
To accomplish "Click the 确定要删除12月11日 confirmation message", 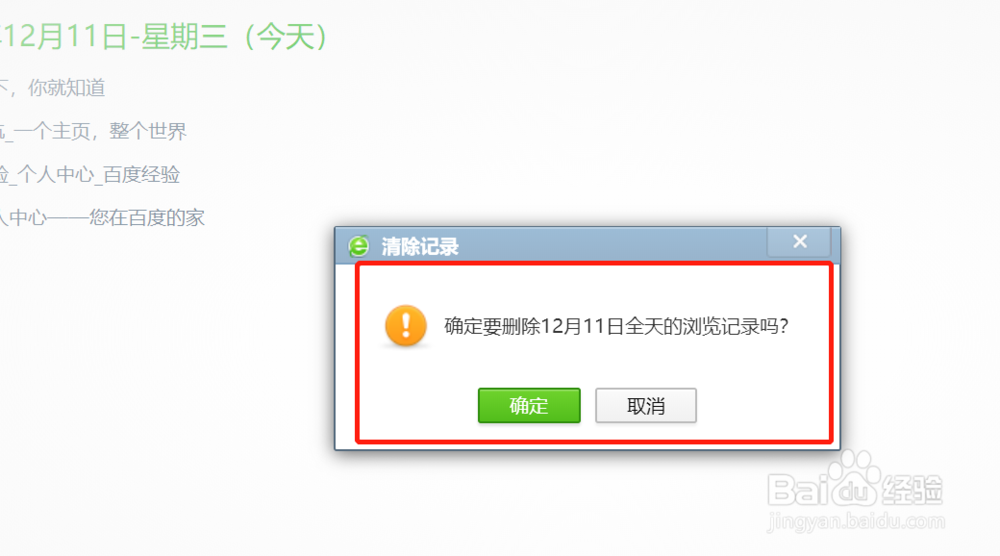I will (616, 326).
